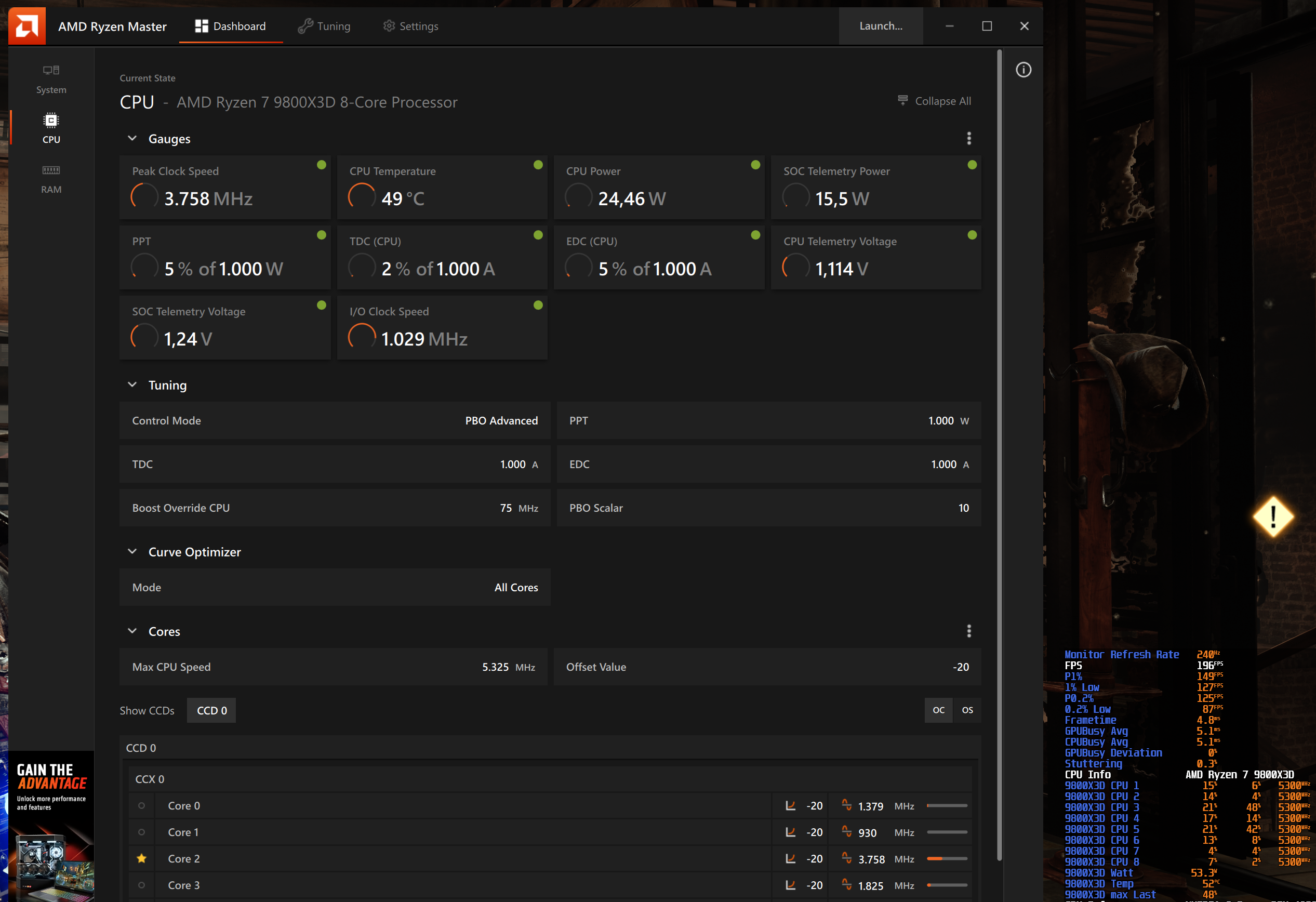This screenshot has height=902, width=1316.
Task: Collapse the Tuning section chevron
Action: (132, 385)
